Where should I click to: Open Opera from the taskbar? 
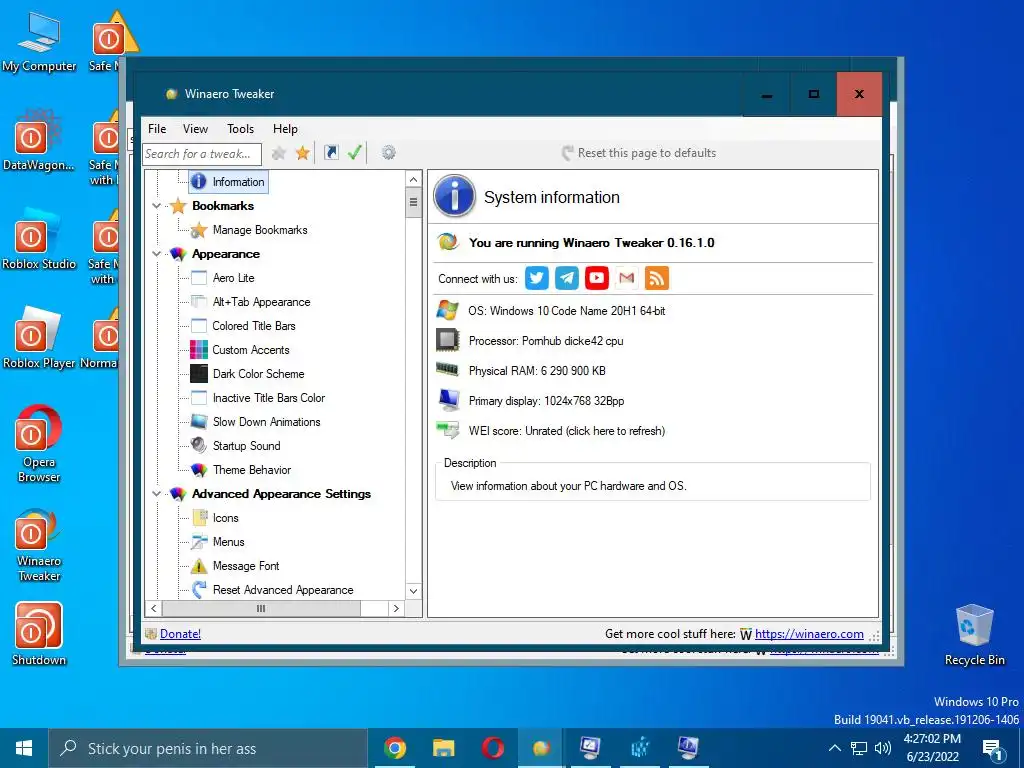[492, 748]
